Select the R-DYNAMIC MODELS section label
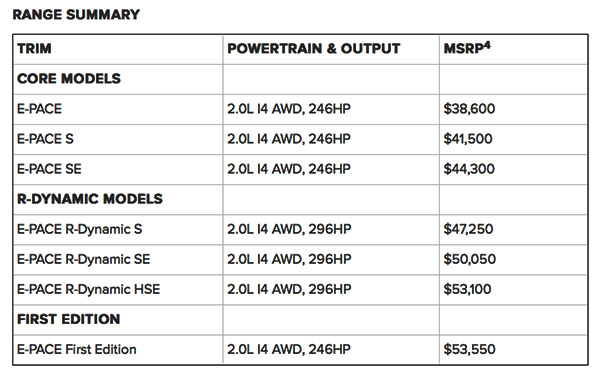The height and width of the screenshot is (377, 600). [x=90, y=199]
